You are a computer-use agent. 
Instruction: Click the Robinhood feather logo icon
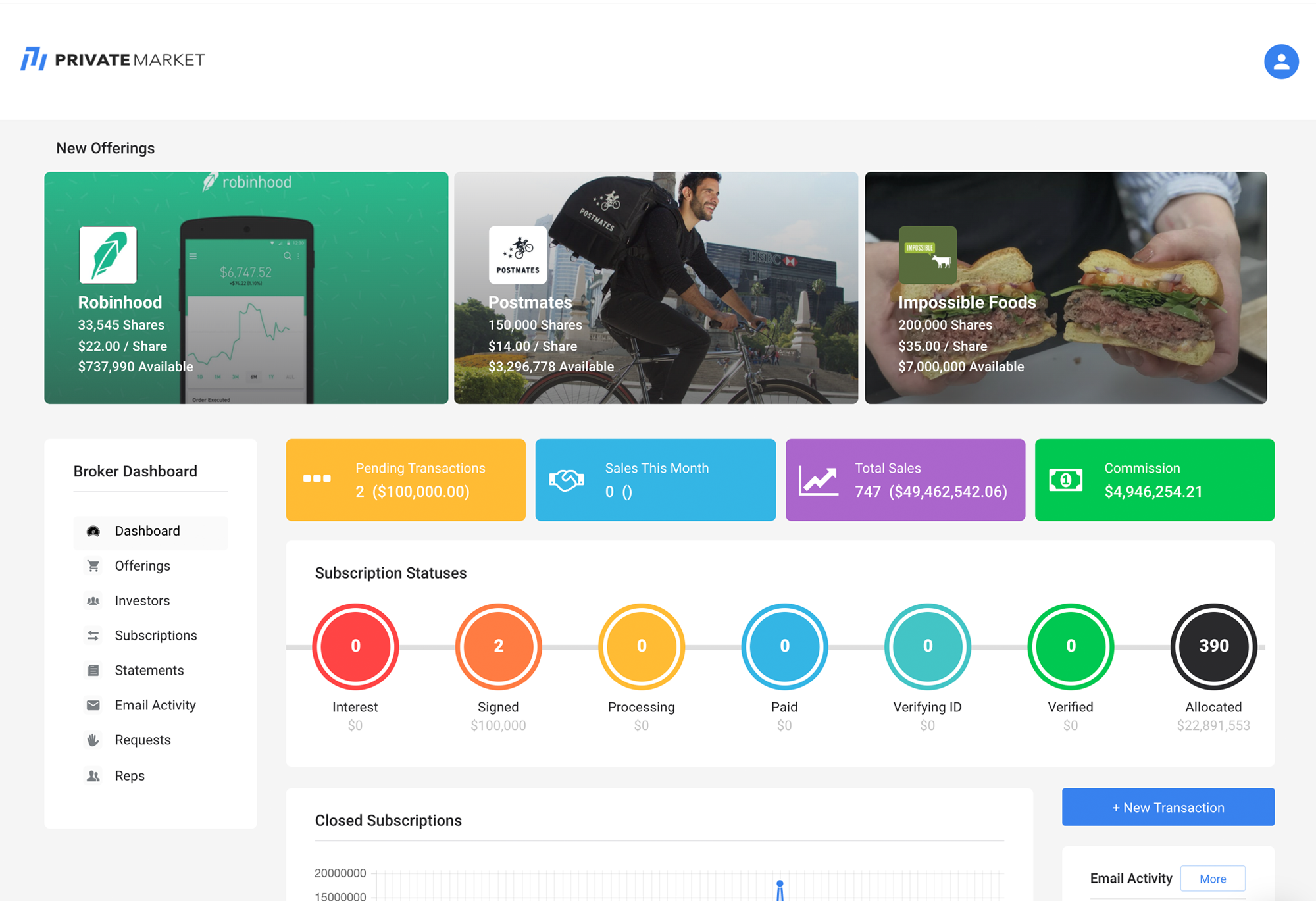108,255
